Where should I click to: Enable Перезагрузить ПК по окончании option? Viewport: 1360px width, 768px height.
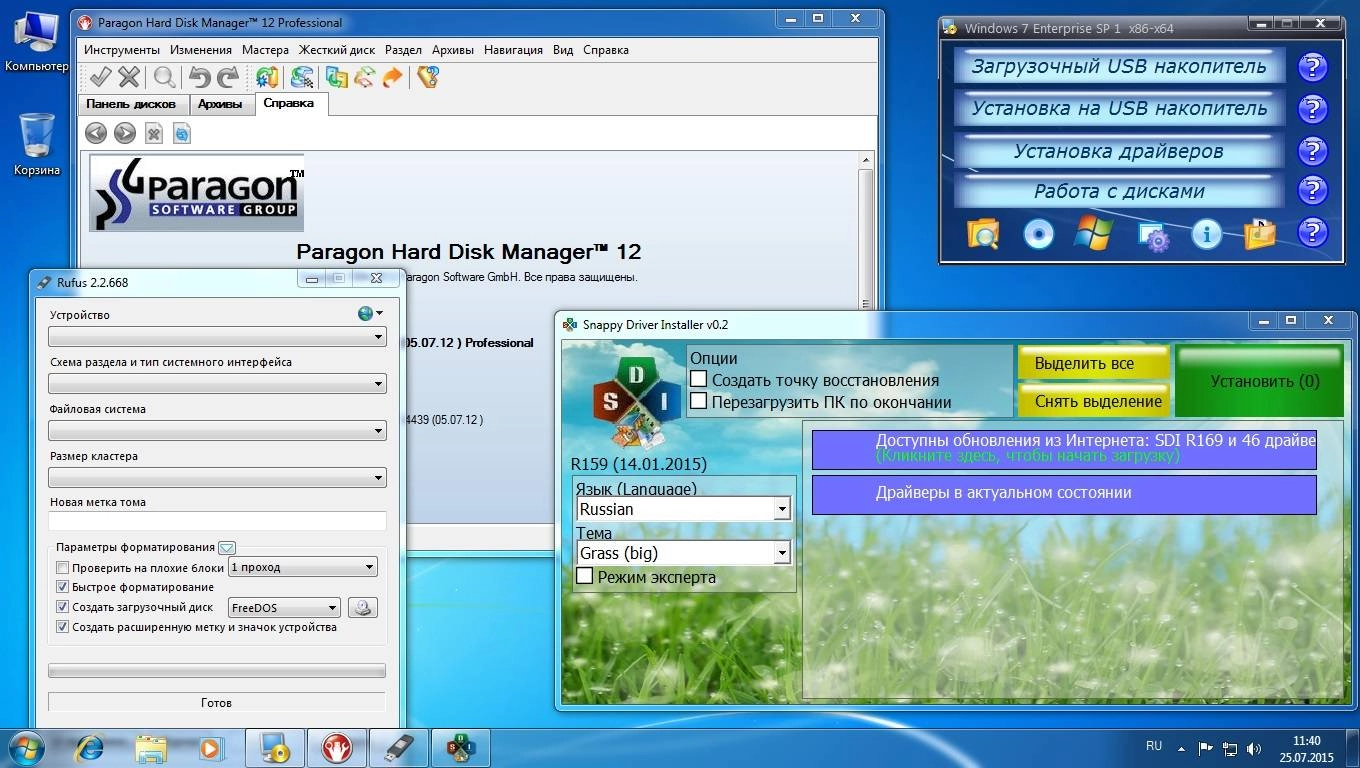(699, 401)
